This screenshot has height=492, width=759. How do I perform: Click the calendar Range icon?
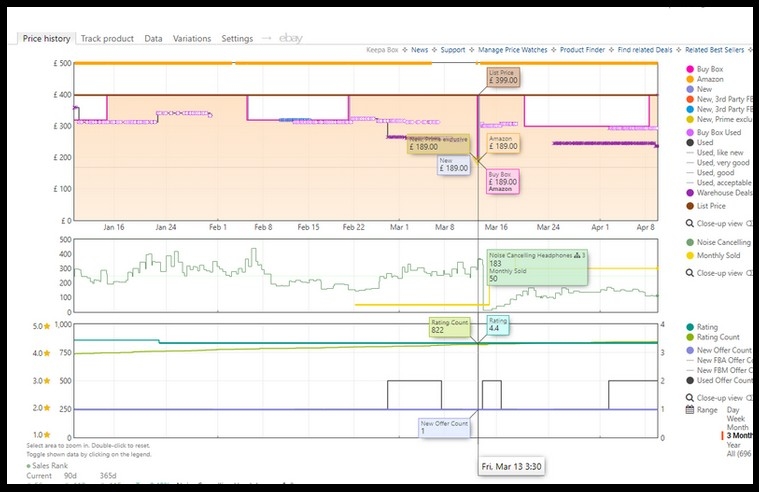(689, 410)
